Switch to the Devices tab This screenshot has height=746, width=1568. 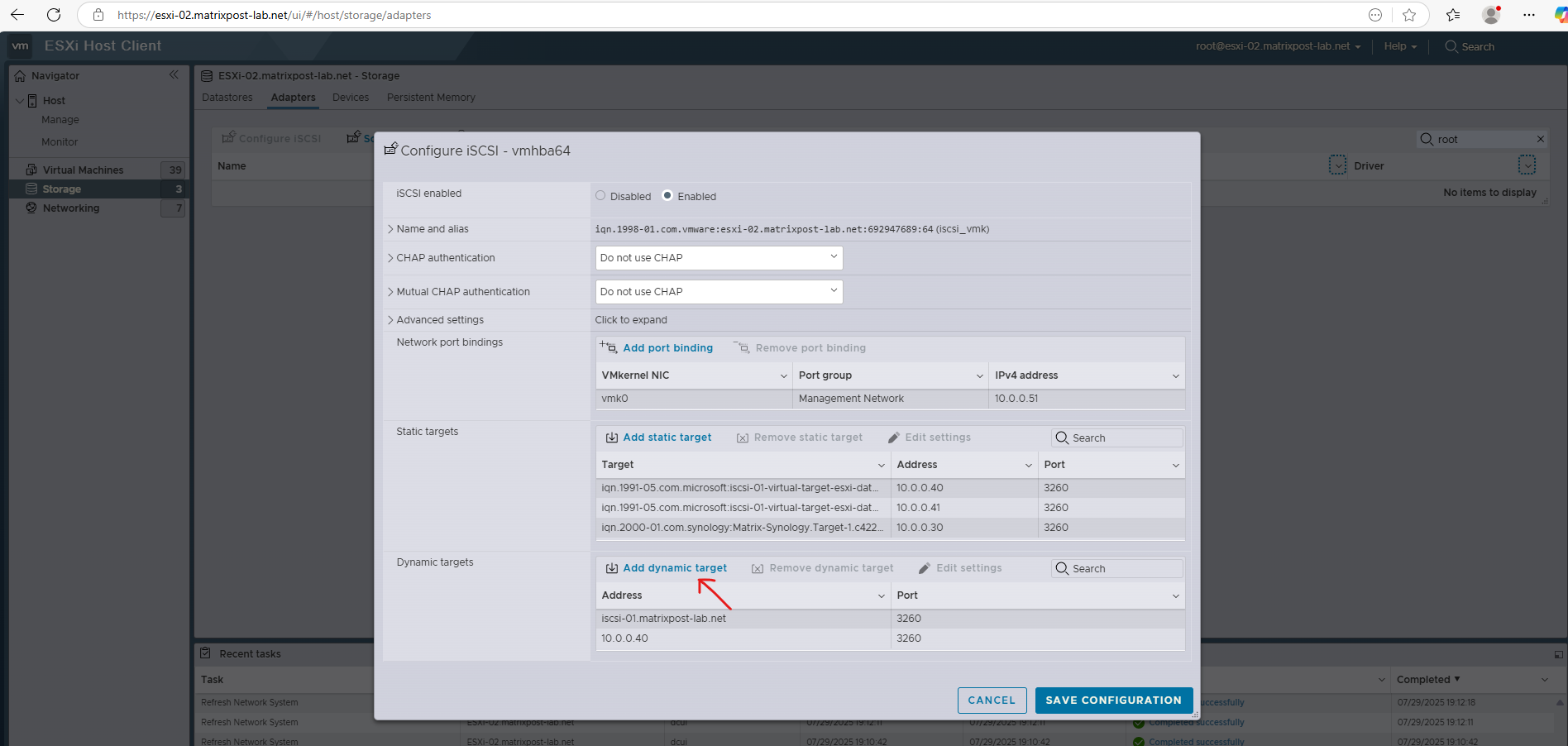[x=351, y=97]
